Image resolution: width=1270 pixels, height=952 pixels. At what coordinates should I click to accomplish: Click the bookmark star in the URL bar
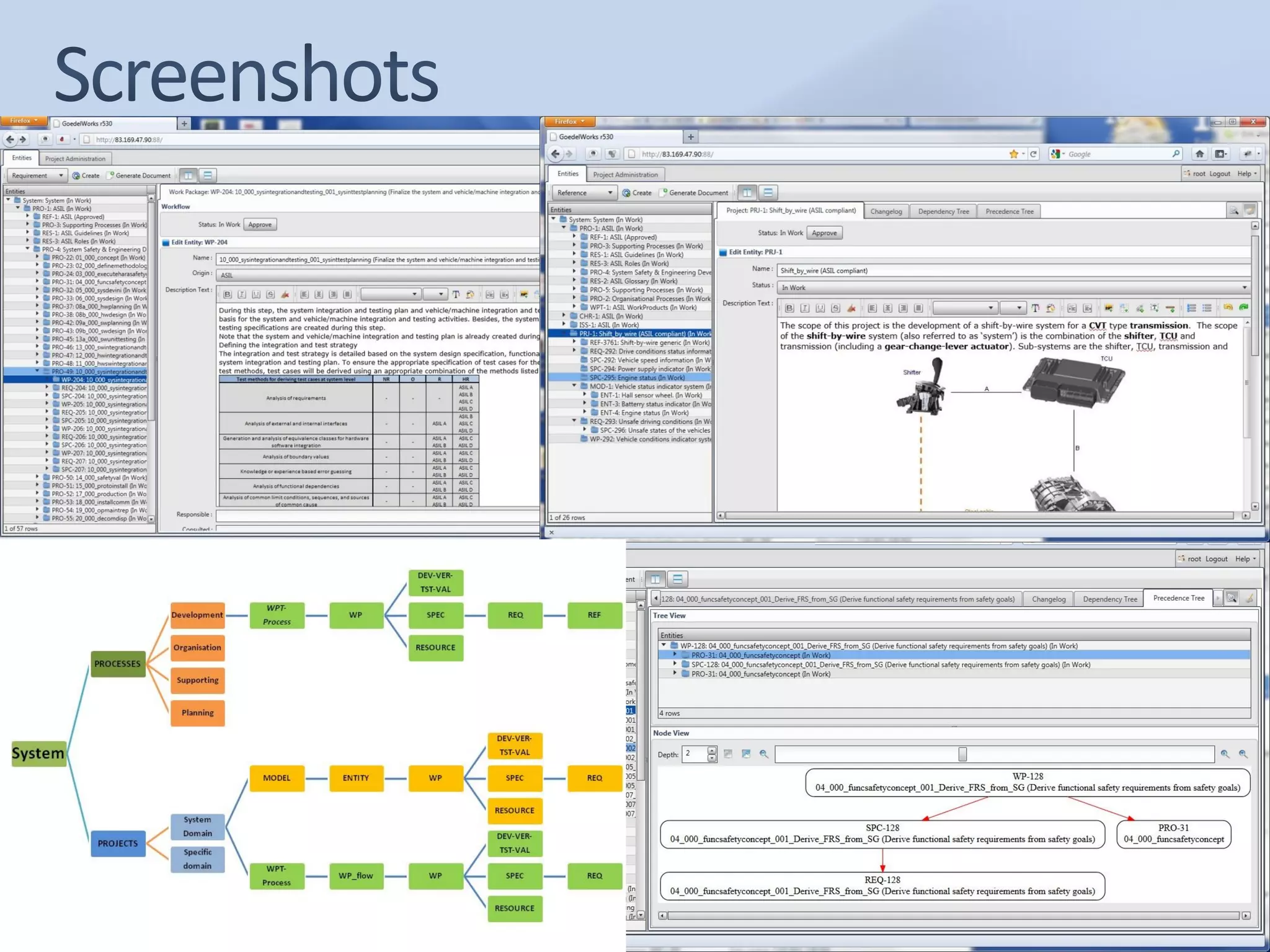click(x=1013, y=154)
